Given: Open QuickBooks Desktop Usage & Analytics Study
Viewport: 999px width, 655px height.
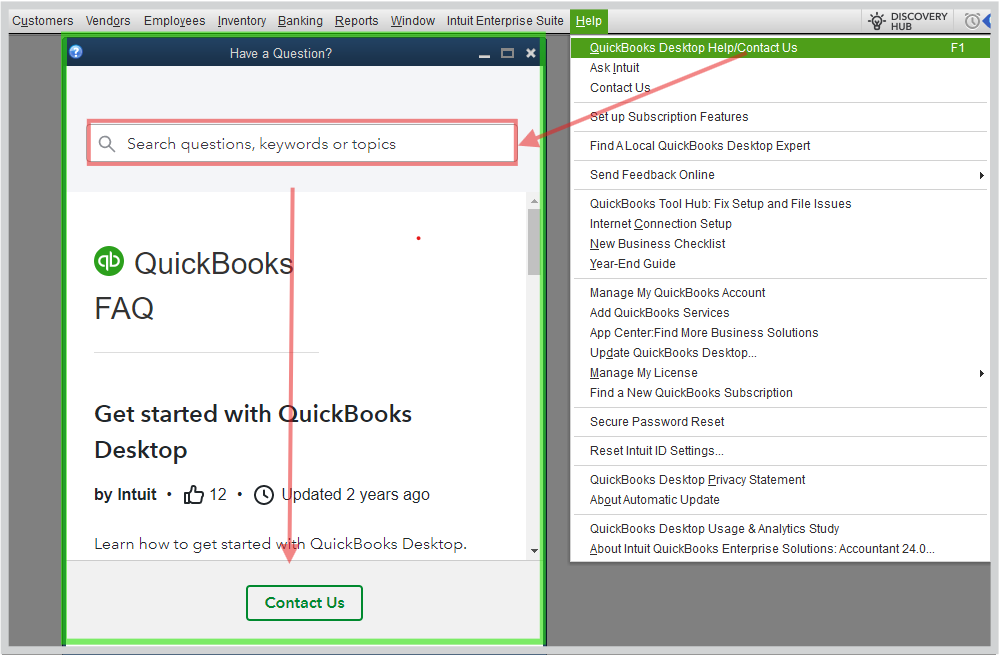Looking at the screenshot, I should [780, 529].
